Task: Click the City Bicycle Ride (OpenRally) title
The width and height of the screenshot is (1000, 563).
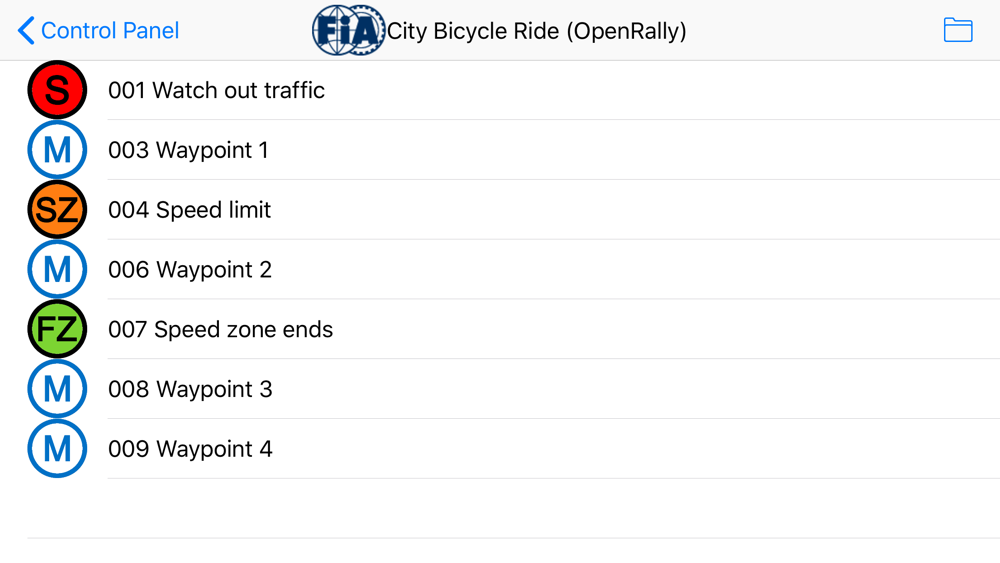Action: [537, 31]
